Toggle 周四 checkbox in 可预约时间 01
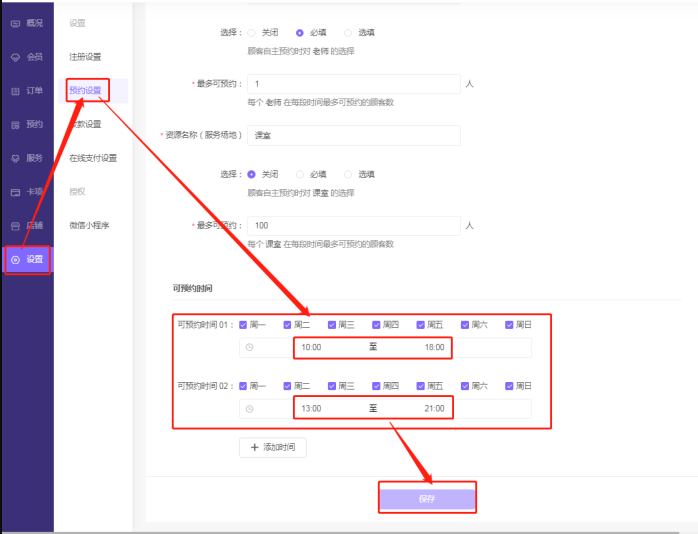Image resolution: width=698 pixels, height=534 pixels. coord(376,325)
